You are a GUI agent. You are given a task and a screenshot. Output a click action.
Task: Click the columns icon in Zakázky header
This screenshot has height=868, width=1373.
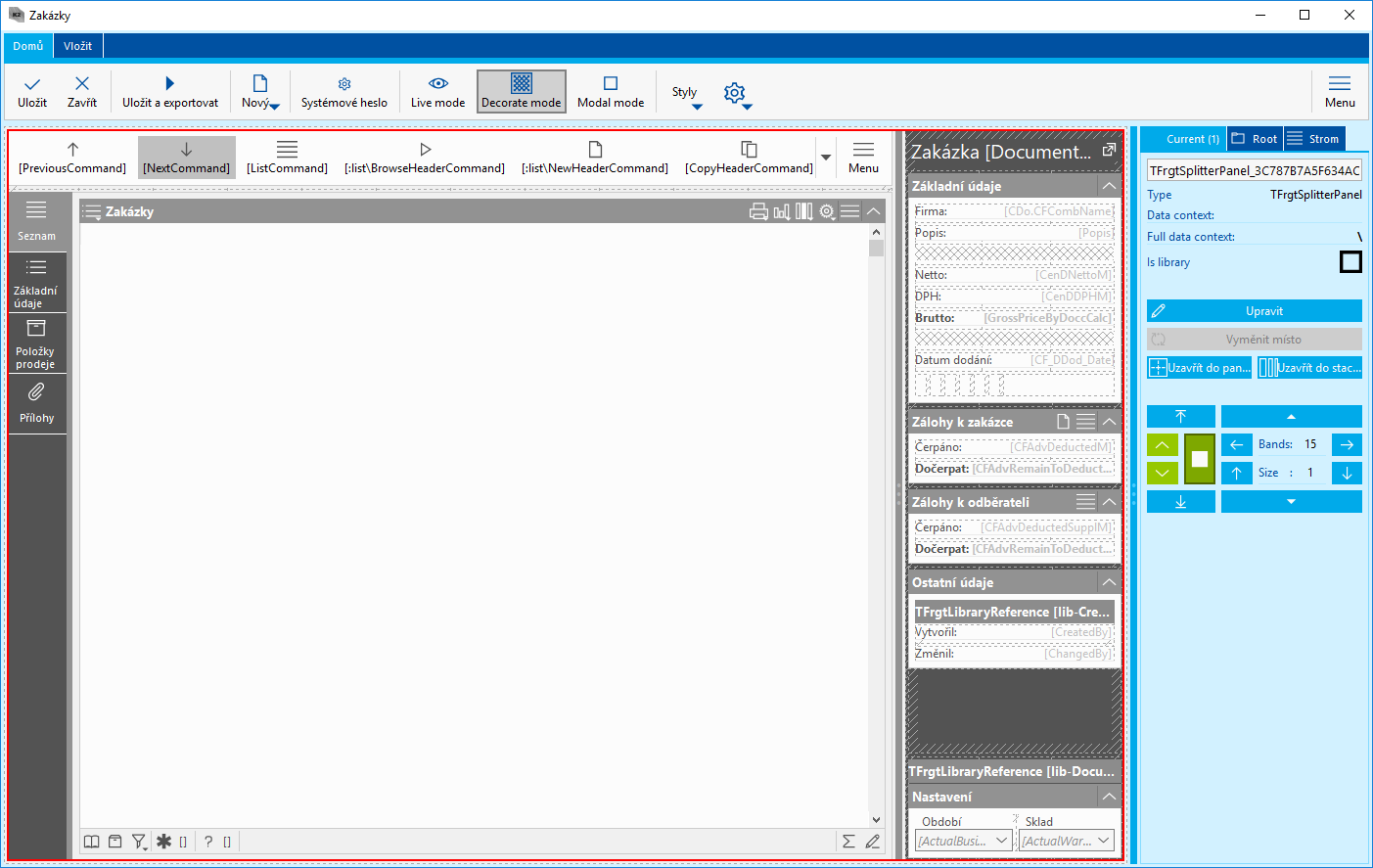tap(803, 211)
